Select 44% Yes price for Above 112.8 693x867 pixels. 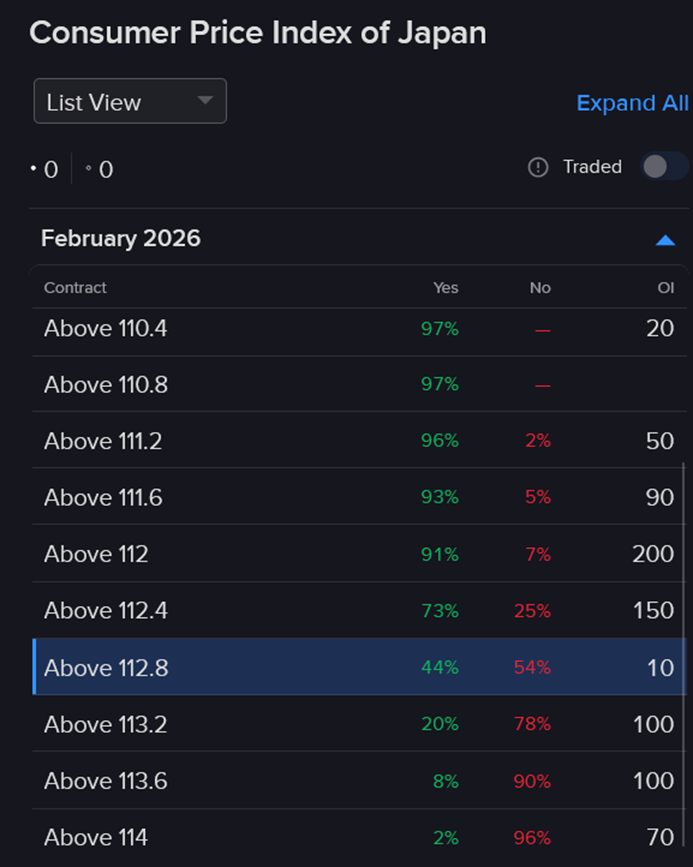click(439, 668)
